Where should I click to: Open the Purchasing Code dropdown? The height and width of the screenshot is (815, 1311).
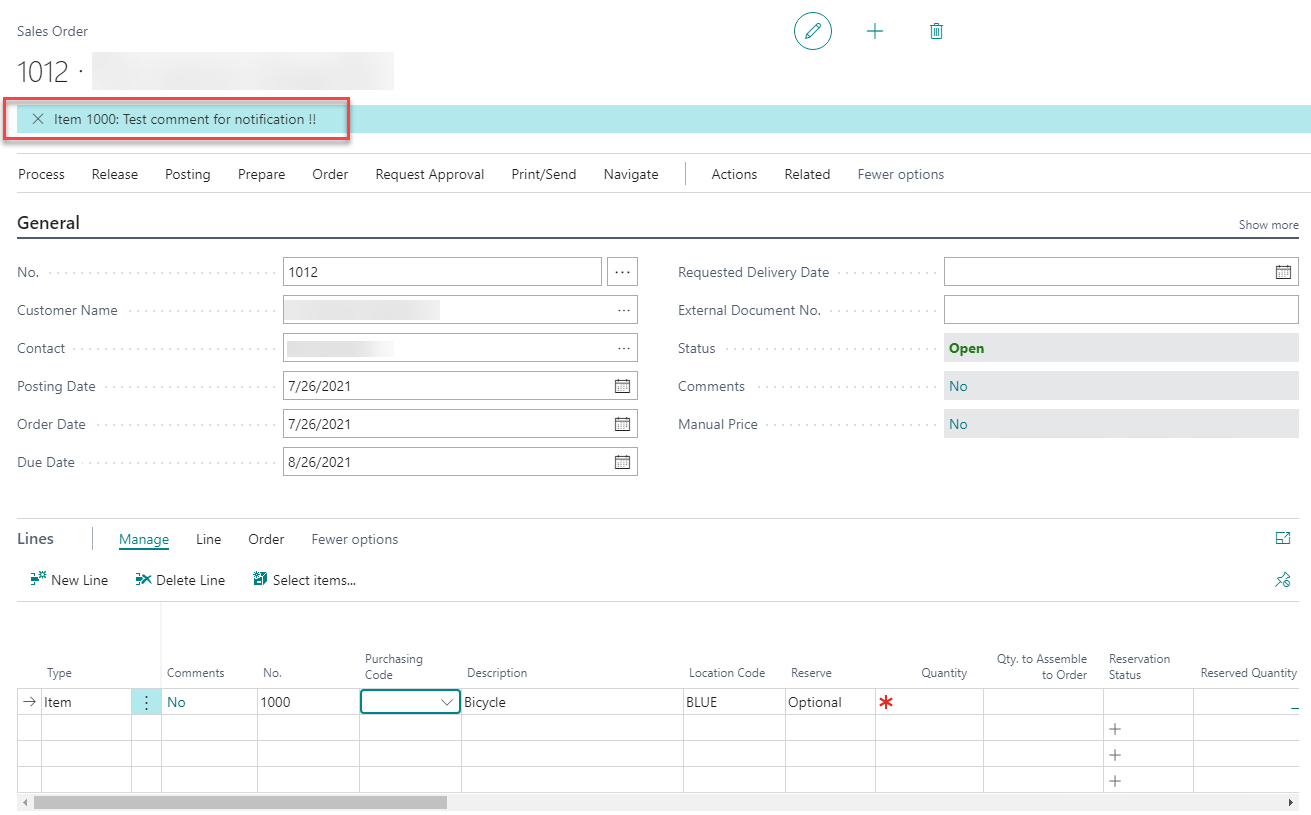click(447, 702)
